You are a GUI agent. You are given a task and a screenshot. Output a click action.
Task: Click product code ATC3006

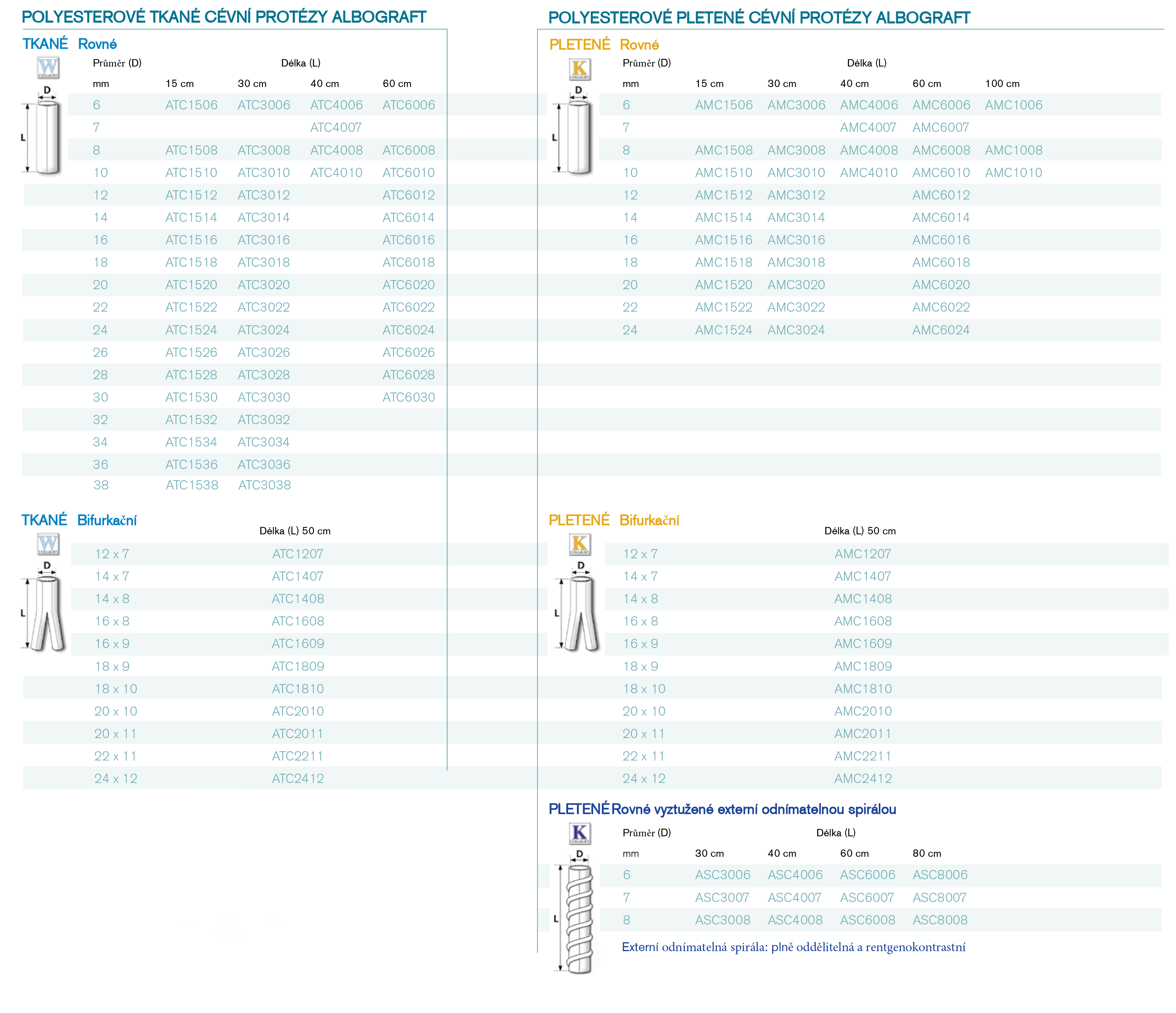pyautogui.click(x=264, y=105)
